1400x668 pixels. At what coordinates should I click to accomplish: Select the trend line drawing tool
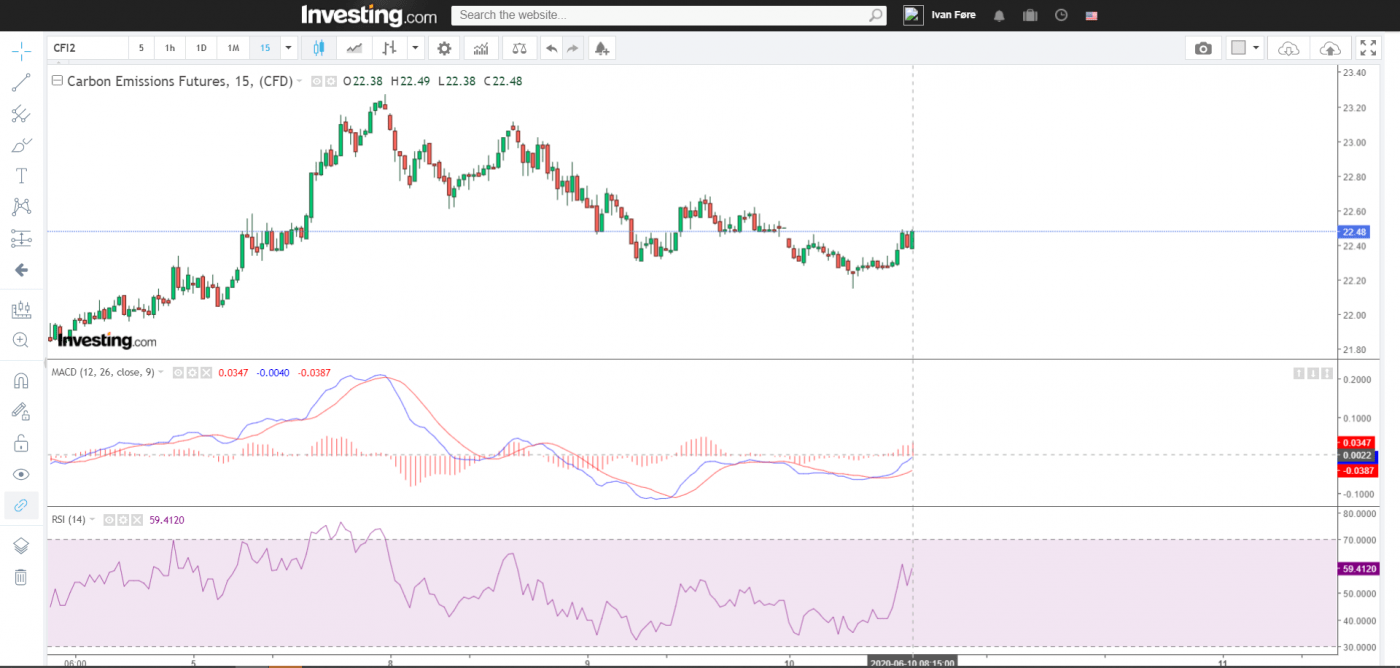pos(21,83)
